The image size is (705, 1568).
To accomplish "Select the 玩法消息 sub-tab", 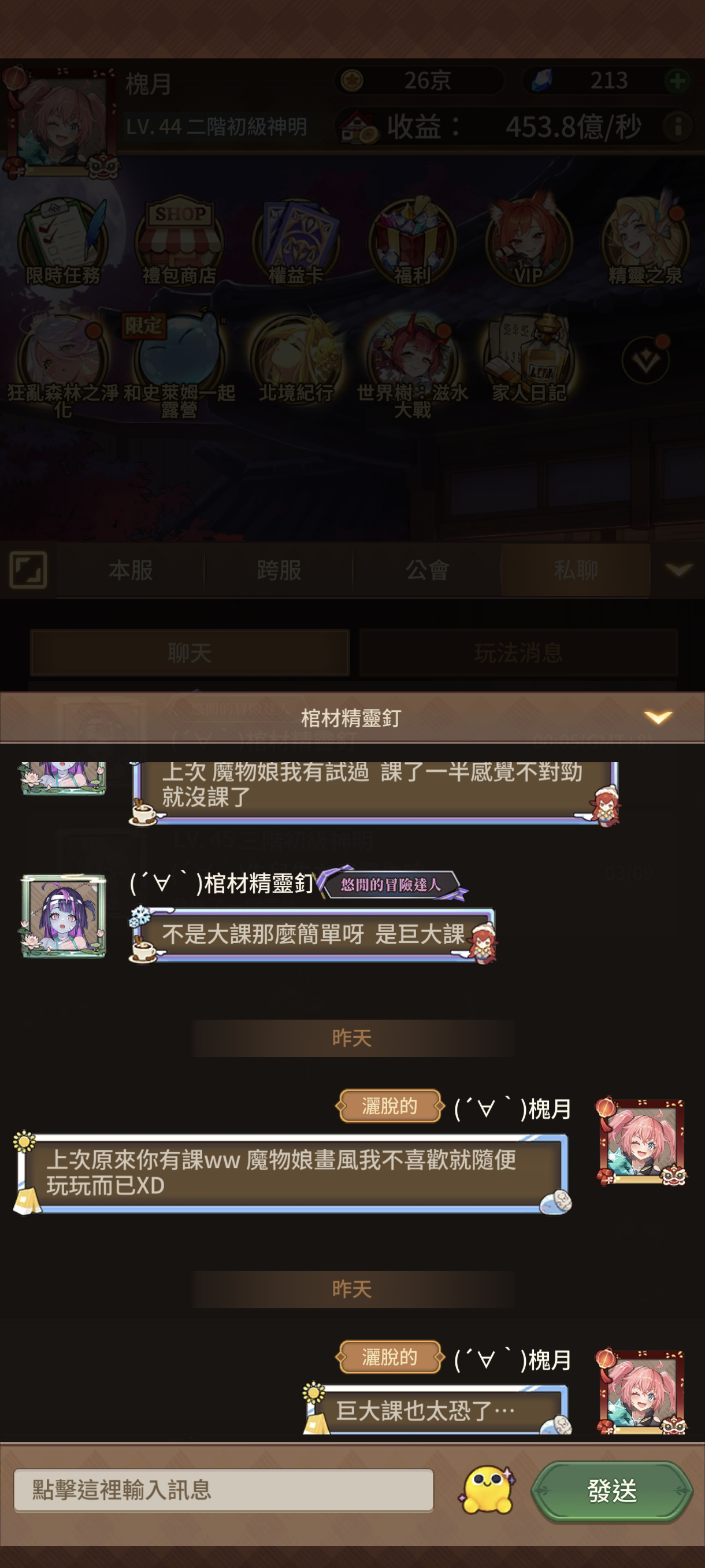I will click(x=518, y=653).
